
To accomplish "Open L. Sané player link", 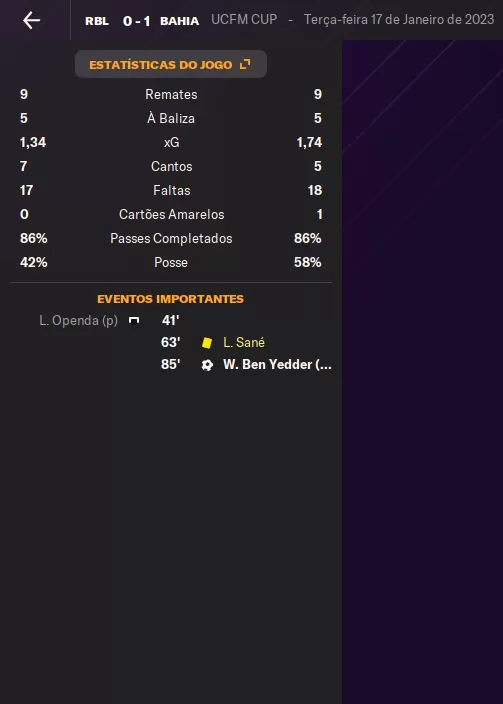I will [x=244, y=343].
